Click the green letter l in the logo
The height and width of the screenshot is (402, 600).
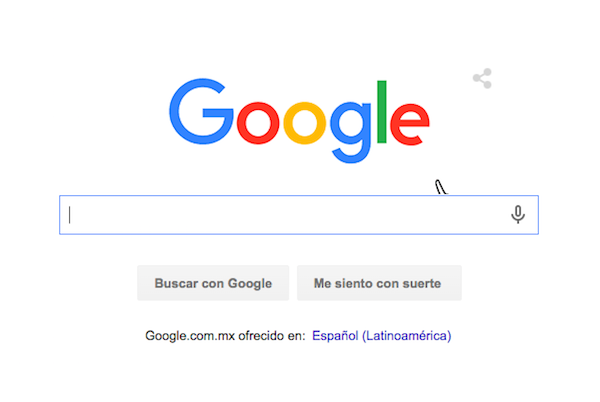tap(382, 112)
